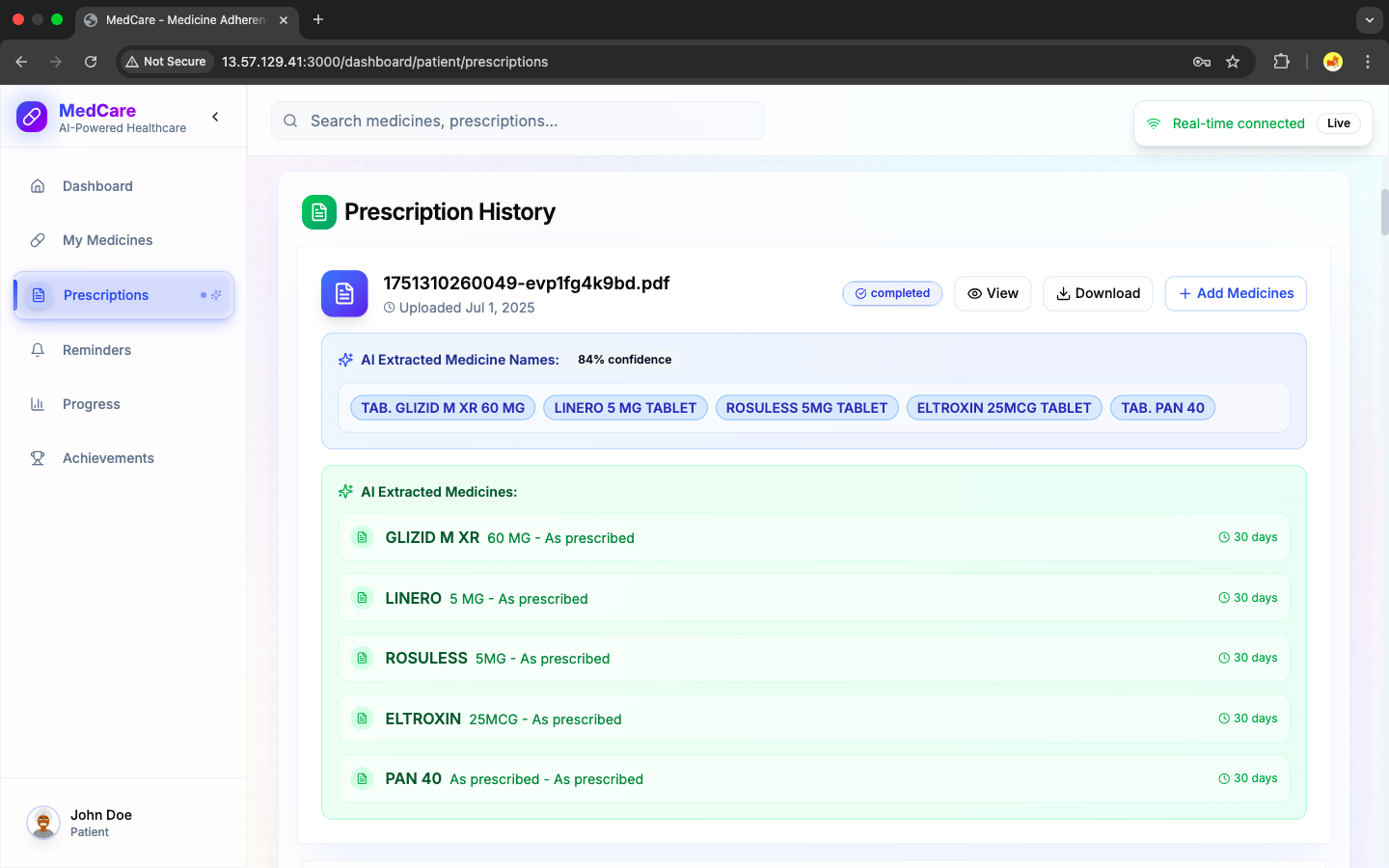Click the Real-time connected wifi icon
The width and height of the screenshot is (1389, 868).
(x=1154, y=123)
